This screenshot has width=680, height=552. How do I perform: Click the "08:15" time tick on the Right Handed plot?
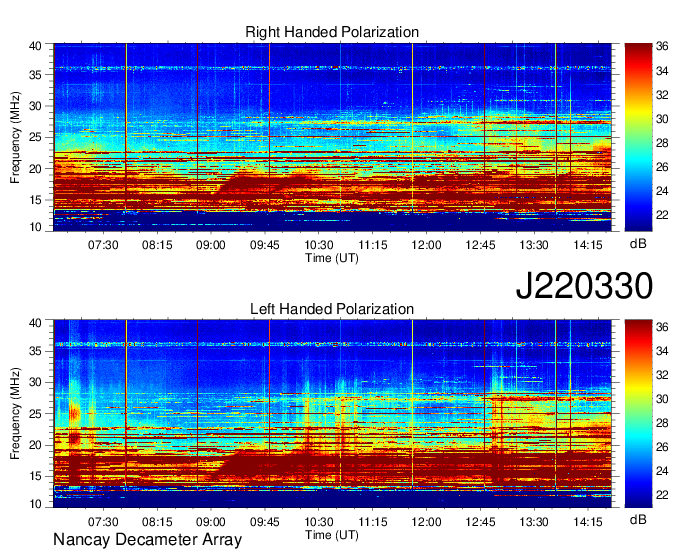tap(157, 245)
